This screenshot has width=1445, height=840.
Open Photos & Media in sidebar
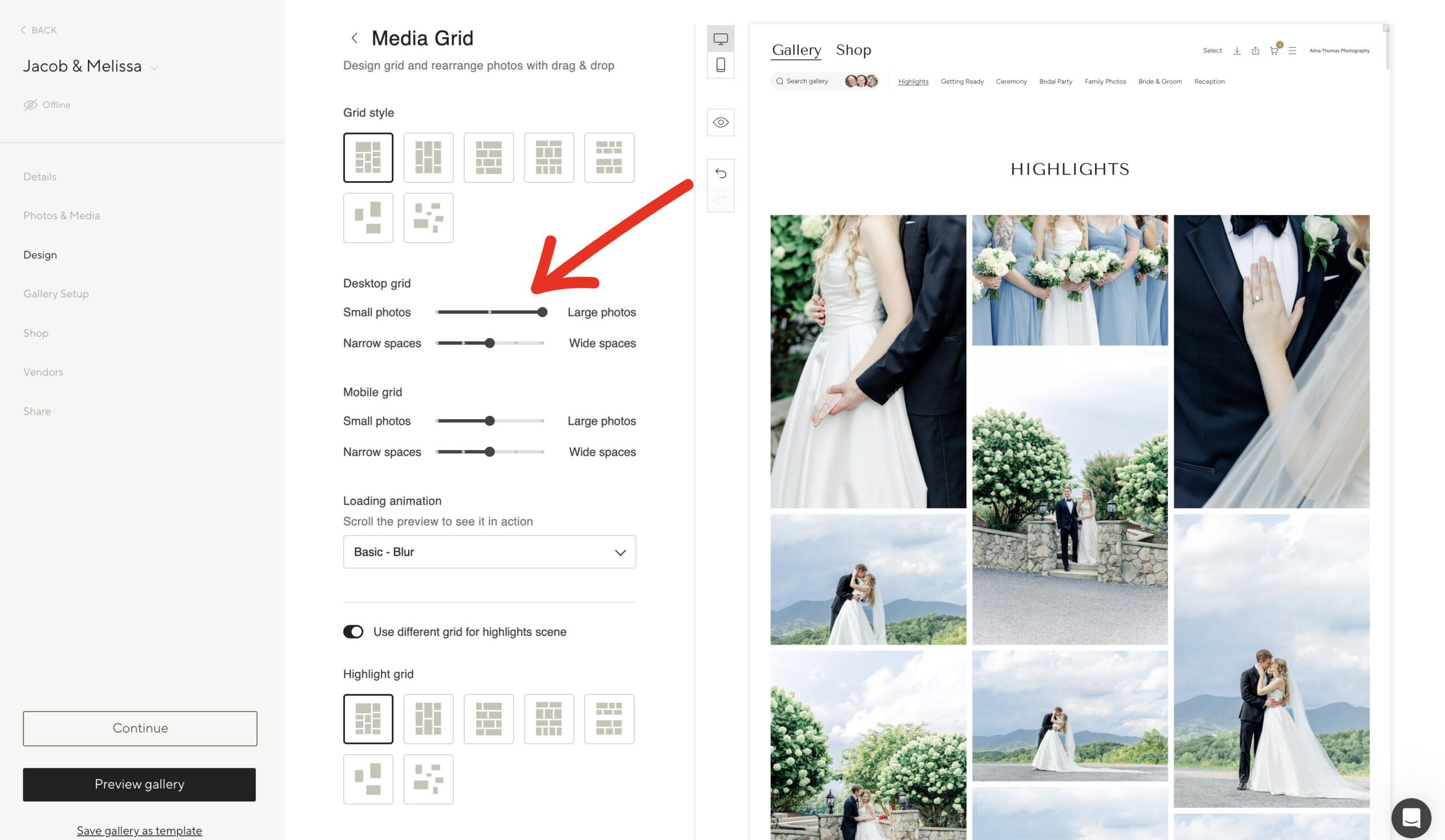62,216
